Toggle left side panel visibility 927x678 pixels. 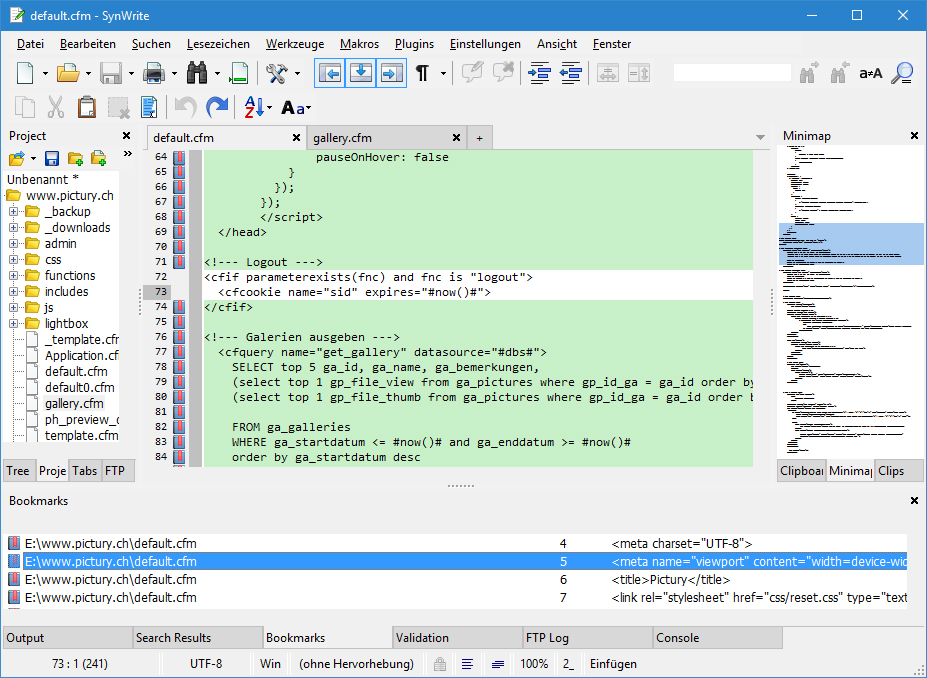point(330,73)
